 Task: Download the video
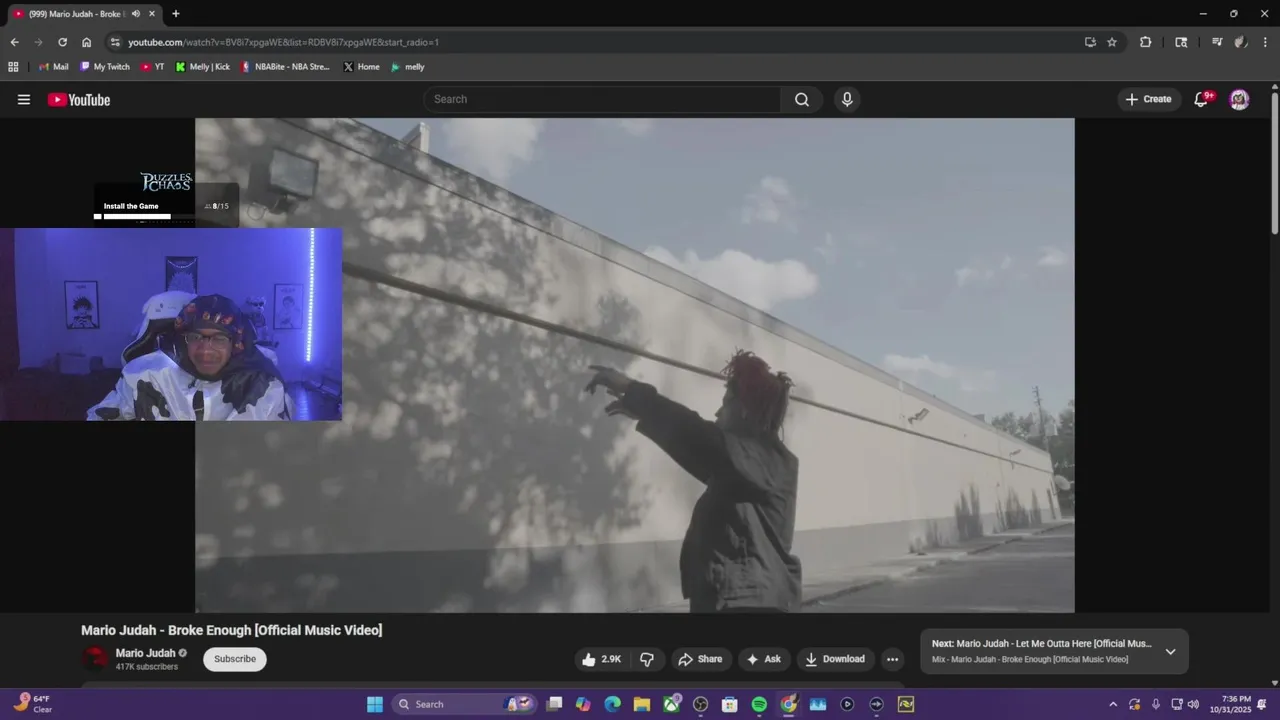click(835, 659)
